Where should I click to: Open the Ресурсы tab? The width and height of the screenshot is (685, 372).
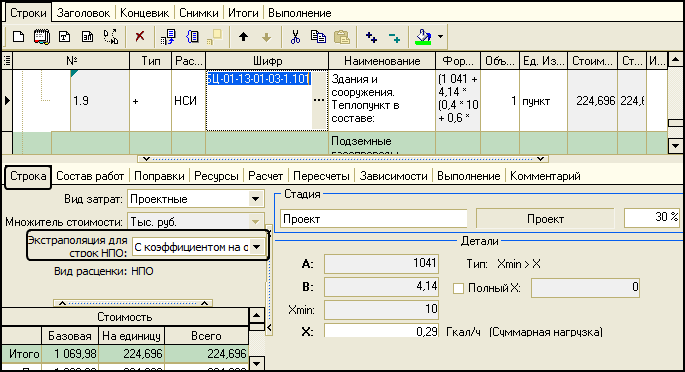point(216,176)
